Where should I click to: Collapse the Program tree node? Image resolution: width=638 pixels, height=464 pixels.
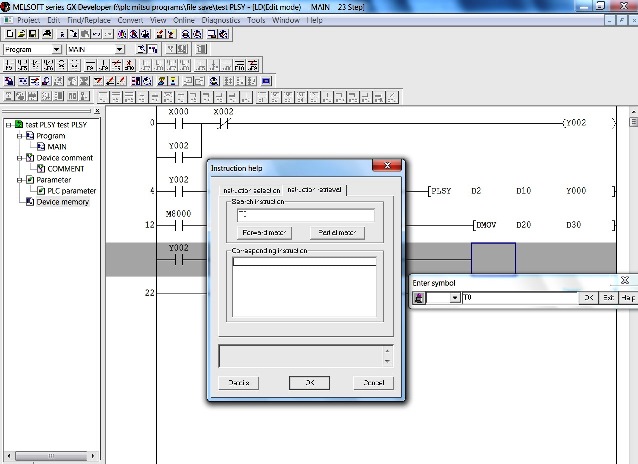[x=18, y=136]
